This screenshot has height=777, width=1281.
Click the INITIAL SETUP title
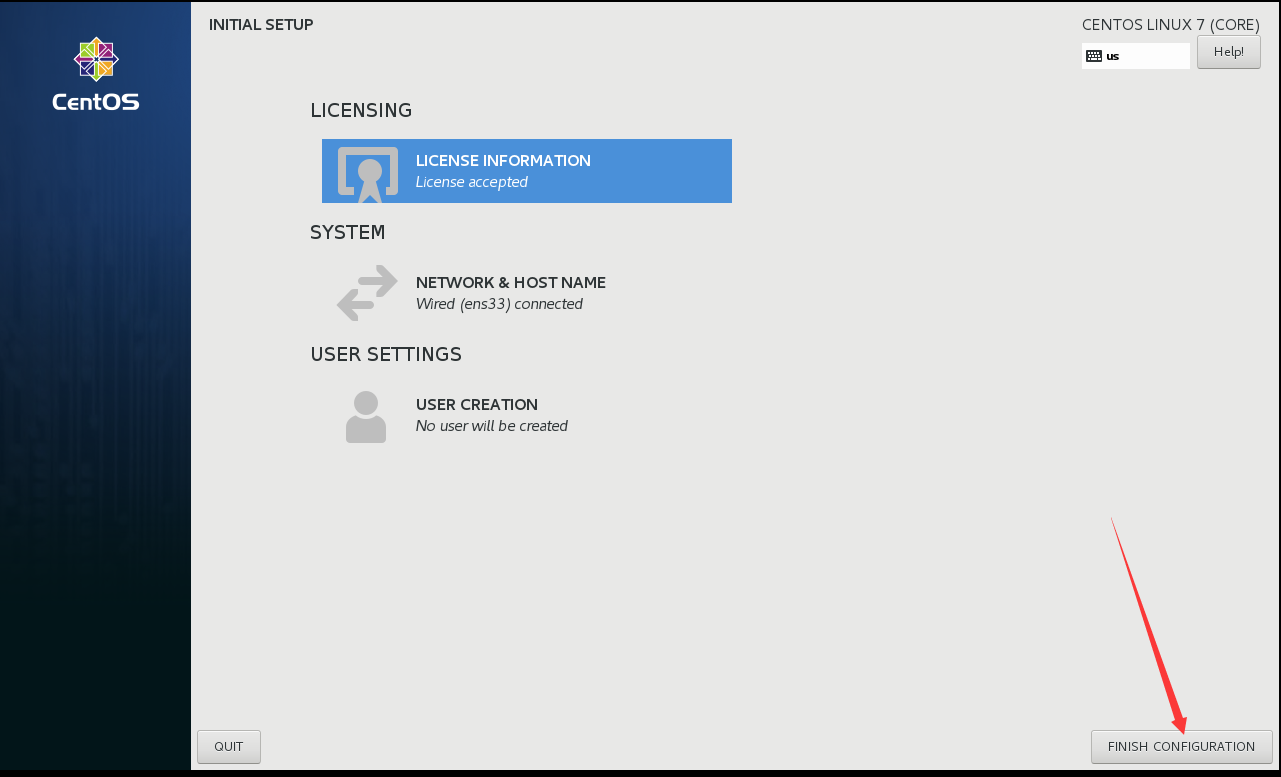[261, 24]
